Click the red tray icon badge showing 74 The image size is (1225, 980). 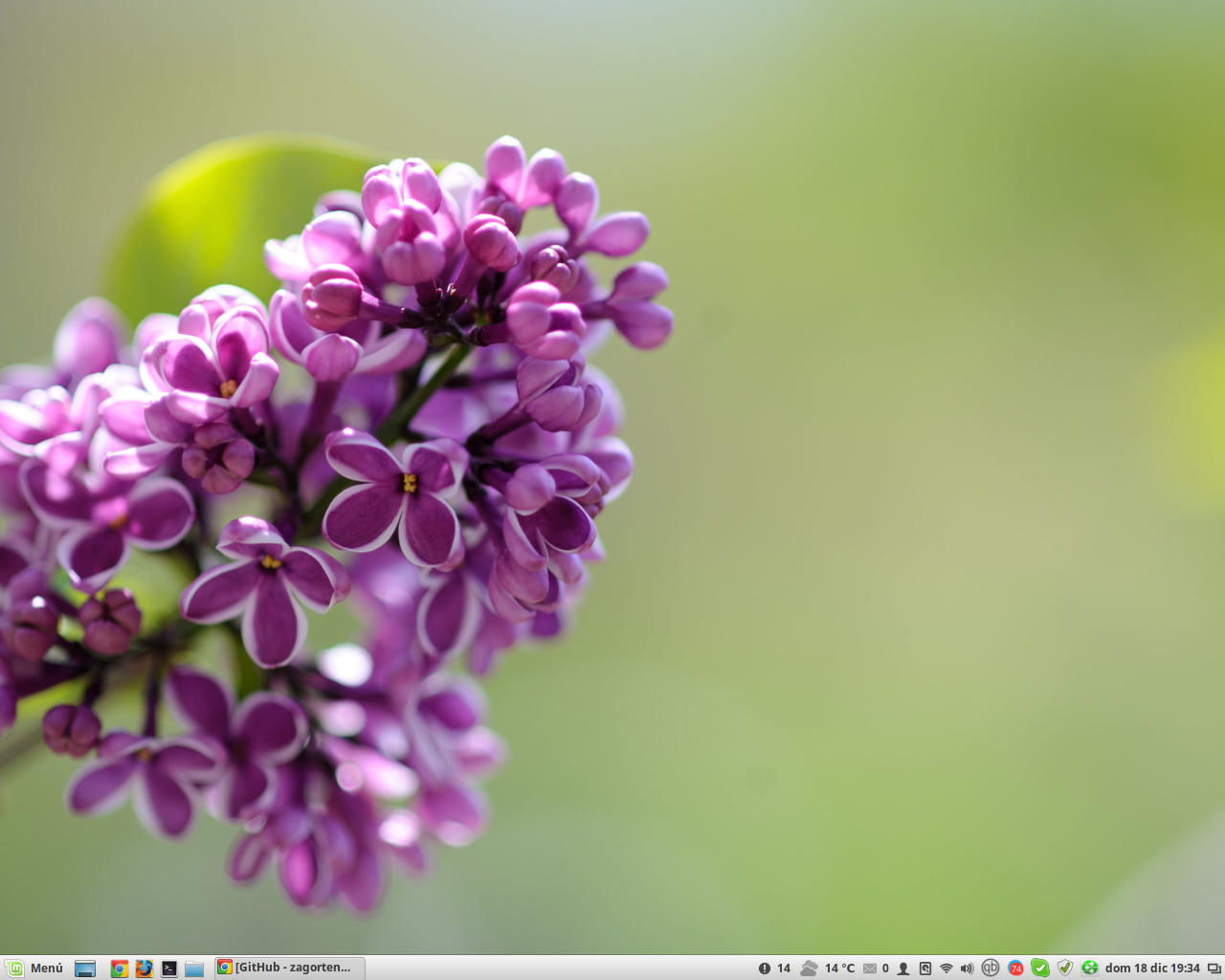click(x=1016, y=969)
